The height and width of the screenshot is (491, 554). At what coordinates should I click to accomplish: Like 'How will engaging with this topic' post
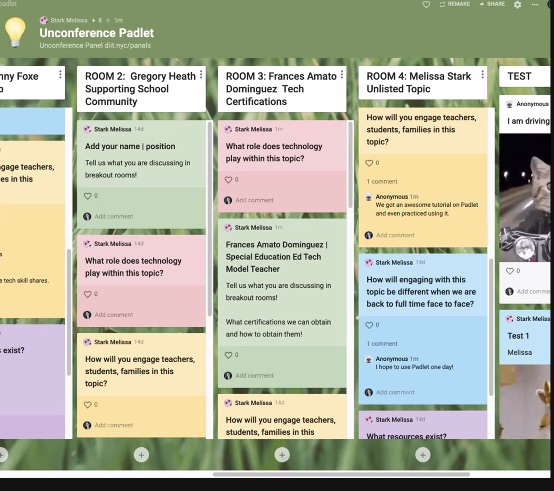369,325
